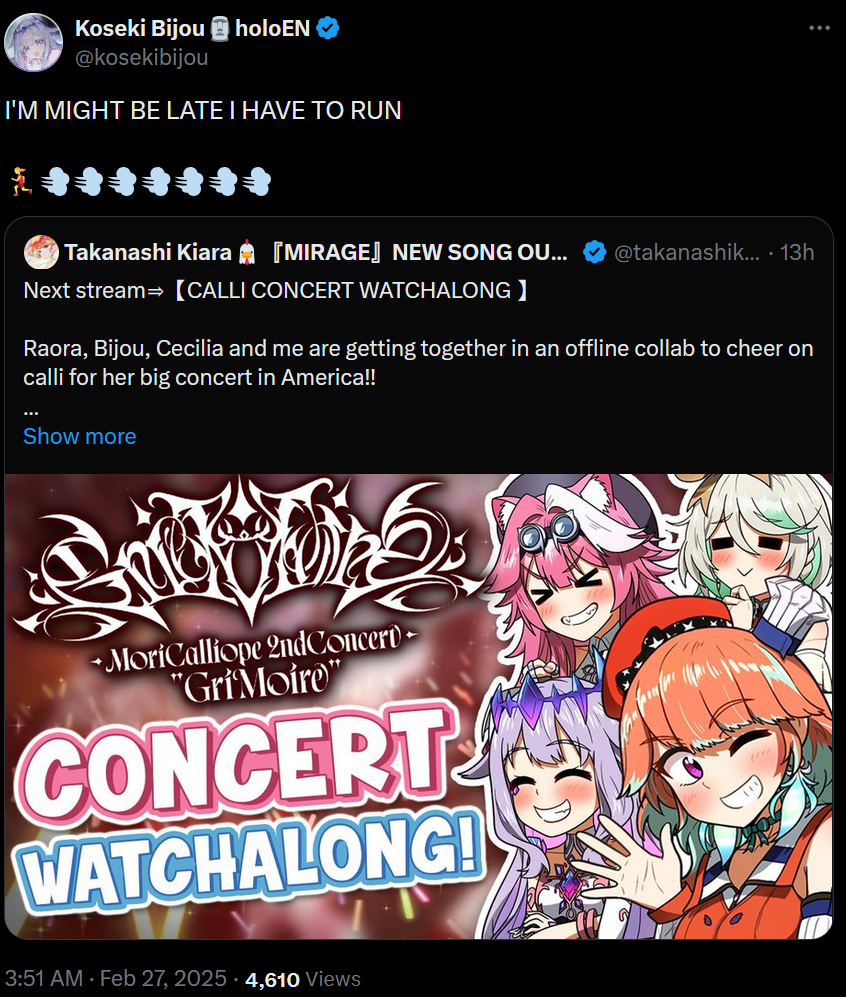Open the Concert Watchalong thumbnail image
The width and height of the screenshot is (846, 997).
point(418,706)
